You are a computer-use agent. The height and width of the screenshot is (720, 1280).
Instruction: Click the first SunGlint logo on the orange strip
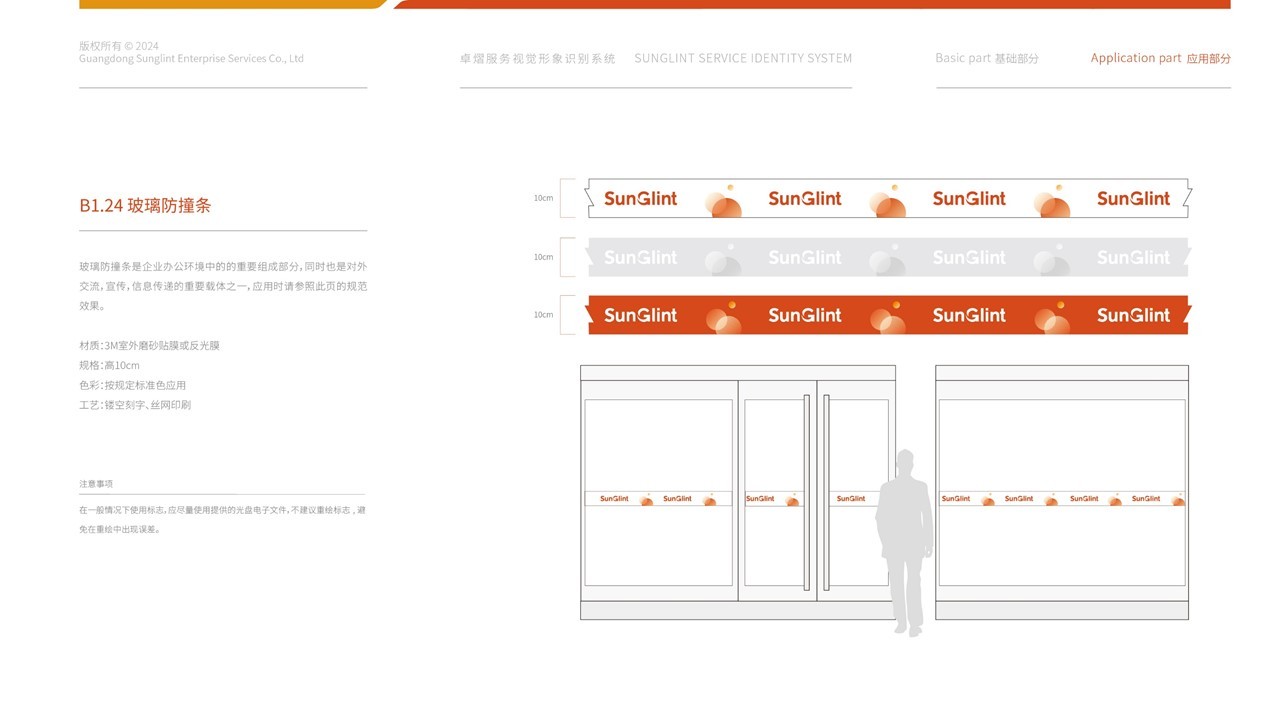click(x=640, y=315)
